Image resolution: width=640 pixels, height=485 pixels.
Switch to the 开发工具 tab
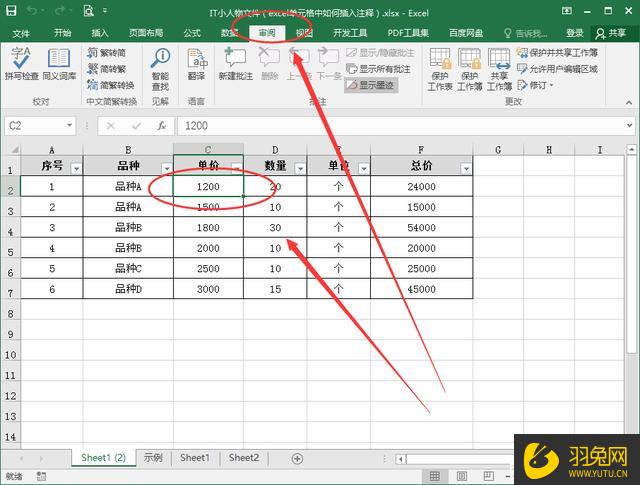(x=350, y=33)
